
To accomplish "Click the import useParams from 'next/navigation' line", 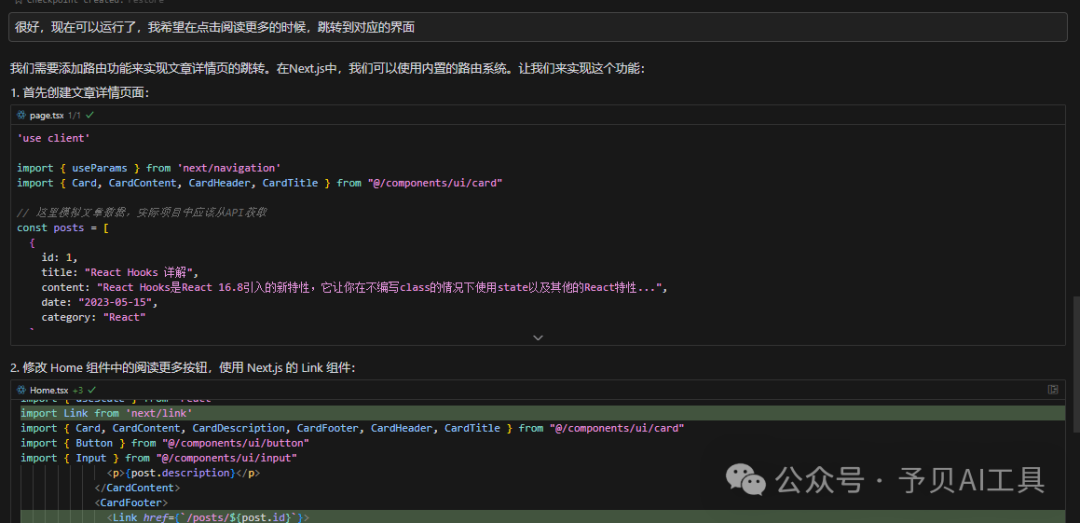I will 148,167.
